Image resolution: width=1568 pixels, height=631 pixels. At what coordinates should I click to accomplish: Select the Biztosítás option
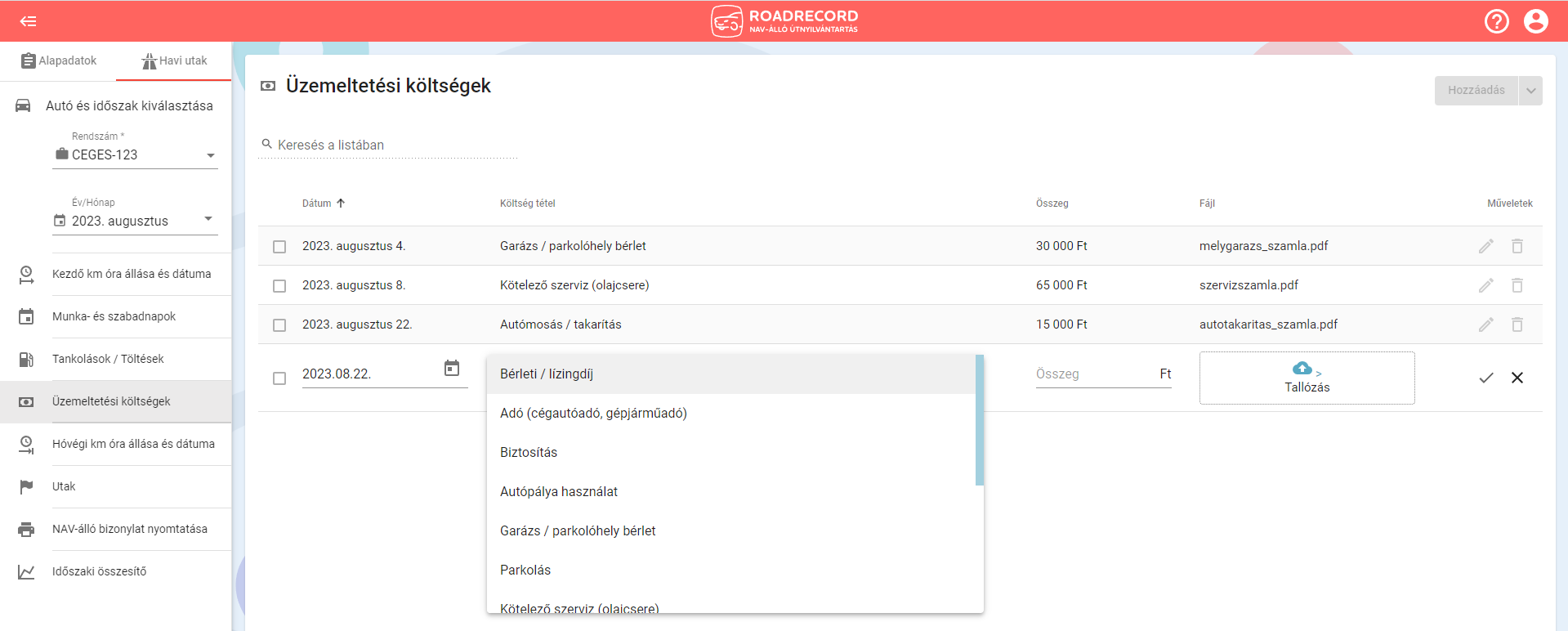pyautogui.click(x=731, y=452)
